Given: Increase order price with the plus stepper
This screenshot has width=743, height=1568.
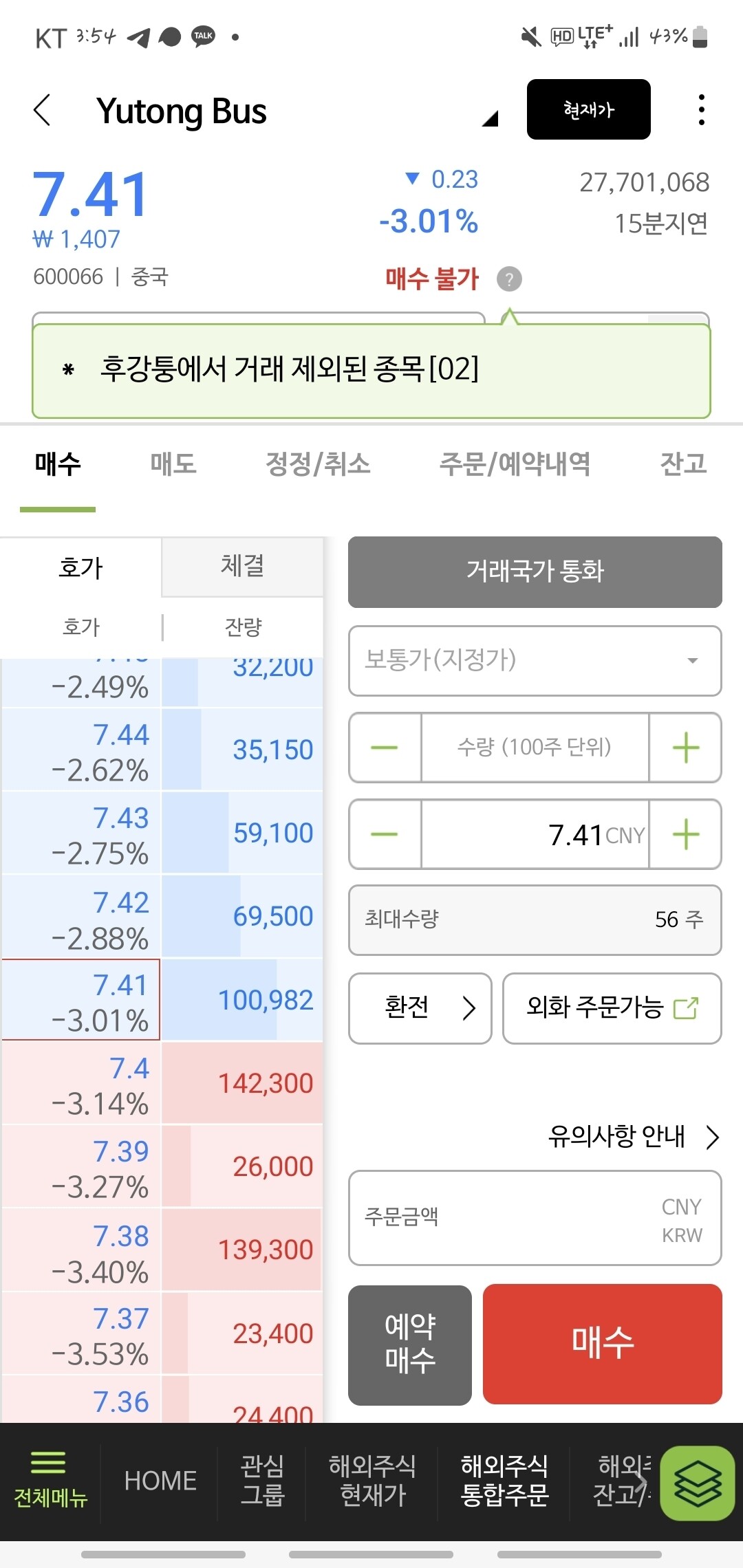Looking at the screenshot, I should [x=685, y=834].
